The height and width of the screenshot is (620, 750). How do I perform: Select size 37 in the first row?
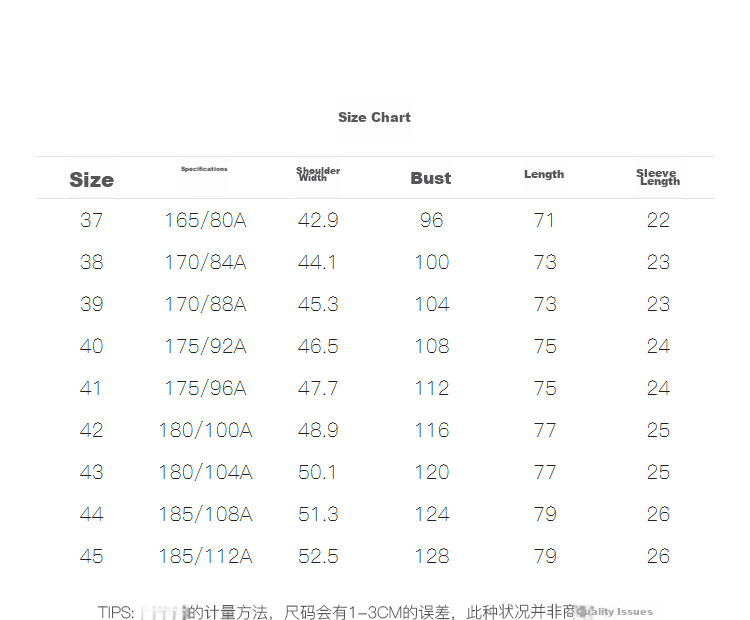(x=91, y=220)
